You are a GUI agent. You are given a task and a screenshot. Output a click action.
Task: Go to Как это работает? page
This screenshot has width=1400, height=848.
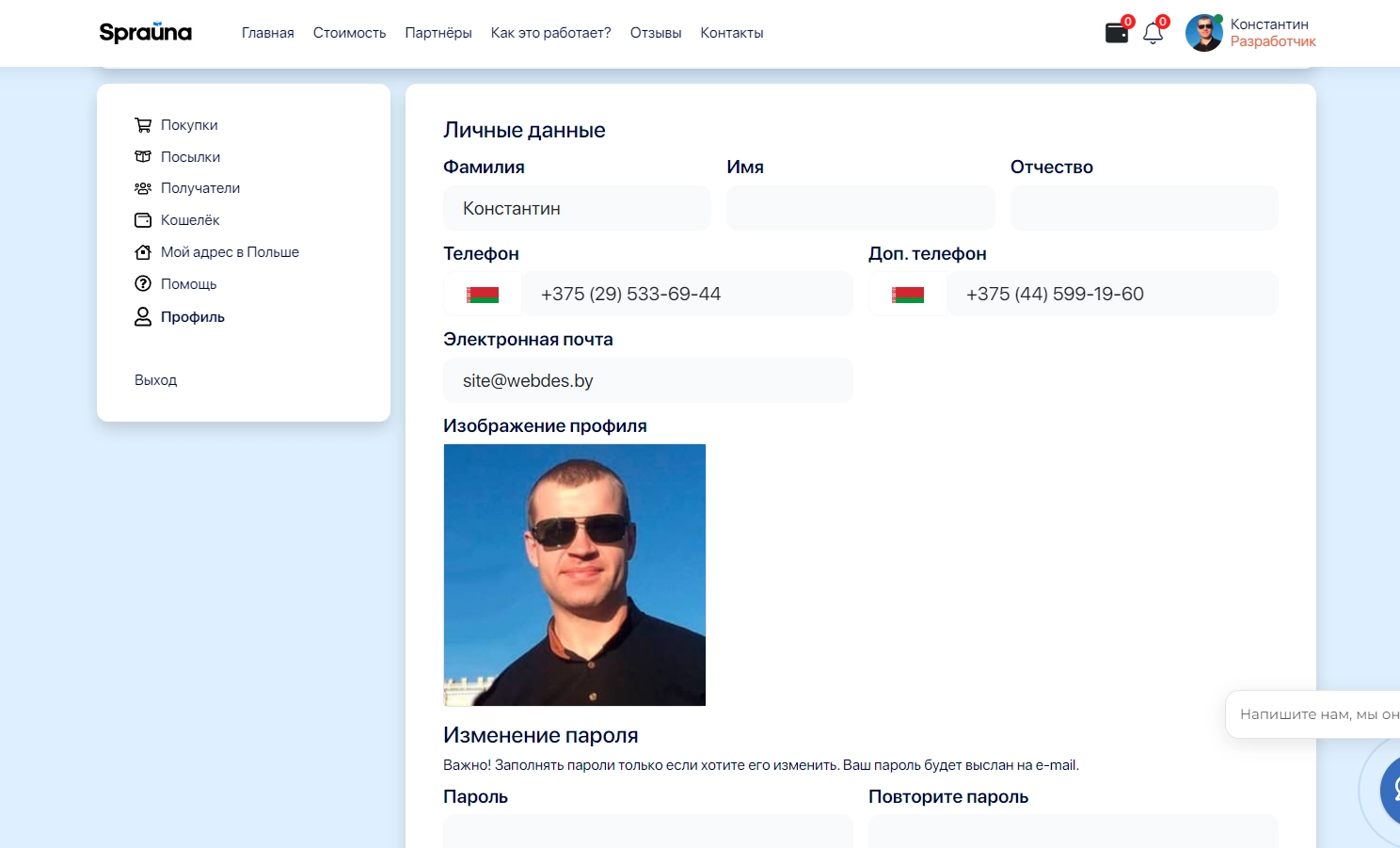tap(550, 33)
